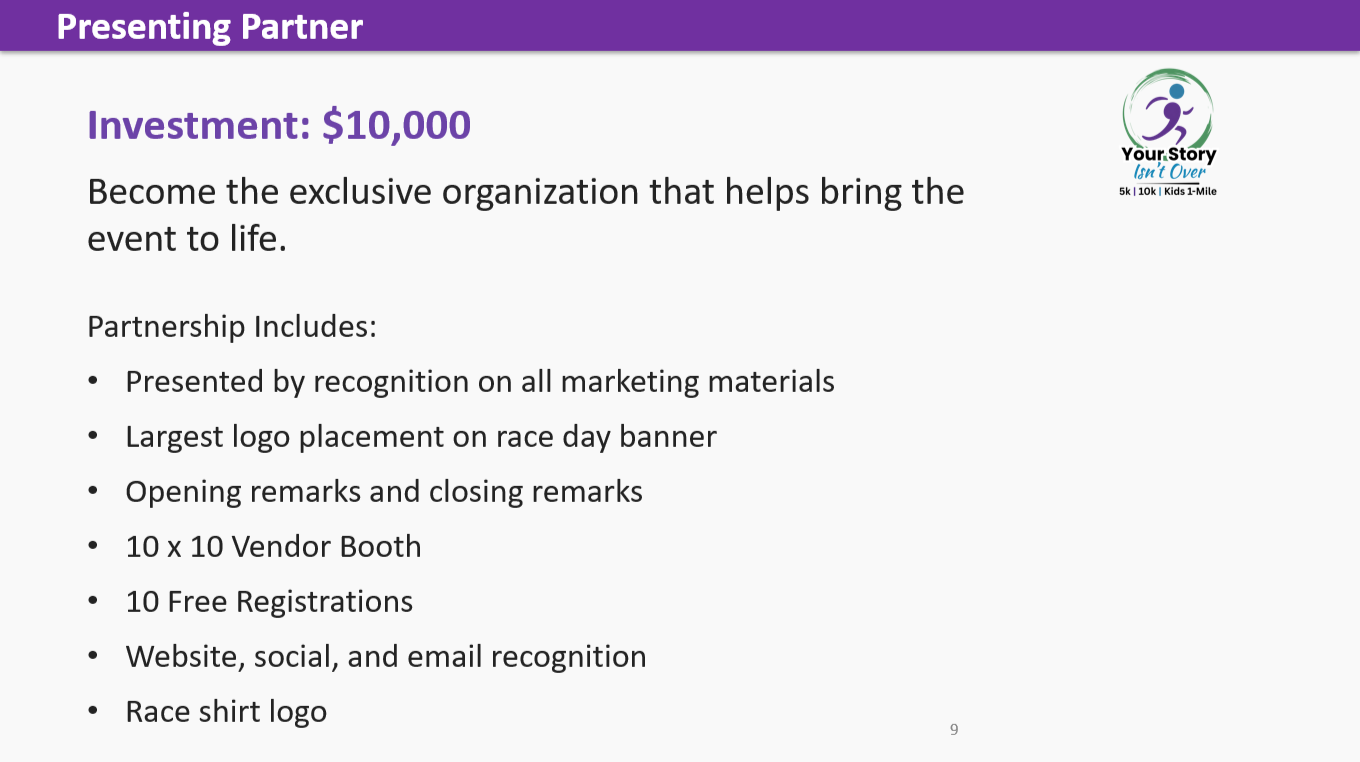1360x762 pixels.
Task: Click the purple header bar
Action: click(x=680, y=25)
